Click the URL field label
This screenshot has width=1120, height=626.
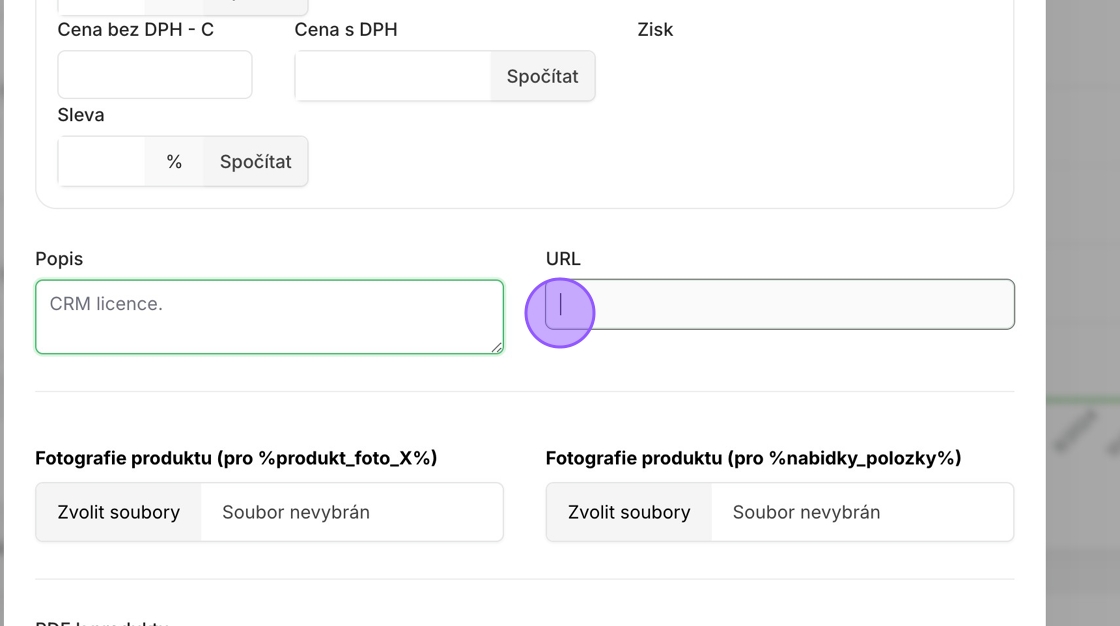[563, 259]
